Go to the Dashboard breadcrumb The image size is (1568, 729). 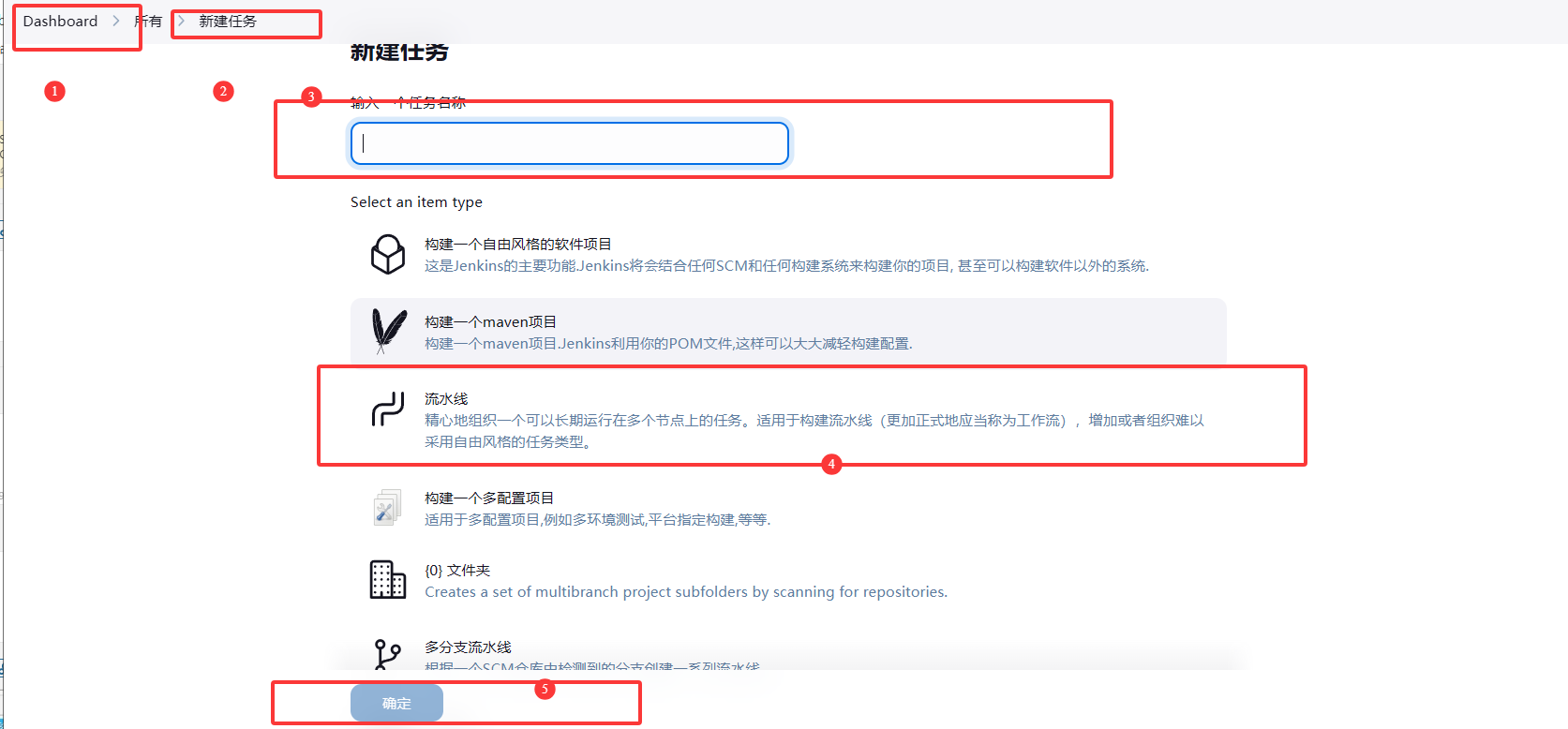click(x=60, y=21)
